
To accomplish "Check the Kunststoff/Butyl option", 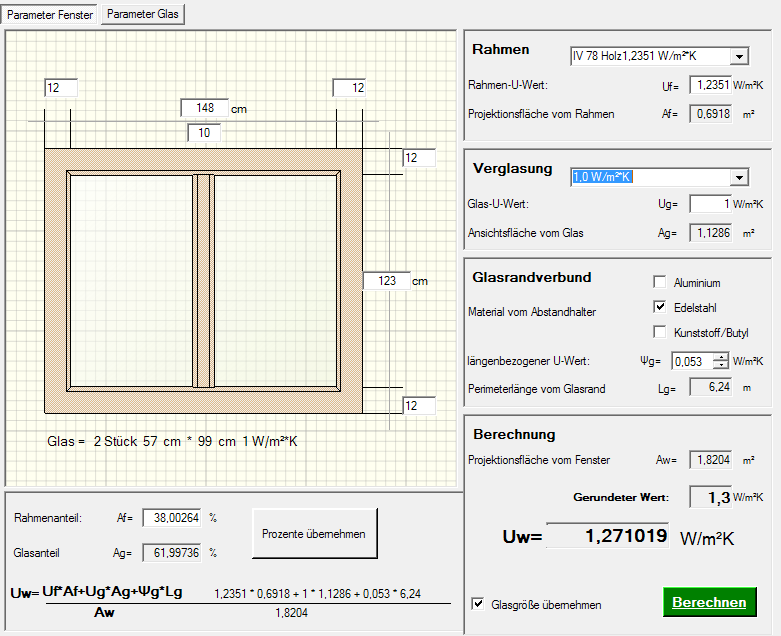I will 659,332.
